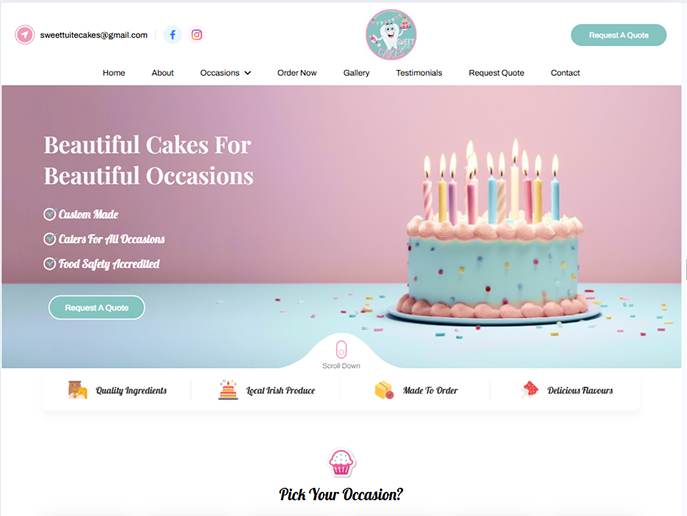Open the Gallery menu item
Image resolution: width=687 pixels, height=516 pixels.
(x=356, y=73)
